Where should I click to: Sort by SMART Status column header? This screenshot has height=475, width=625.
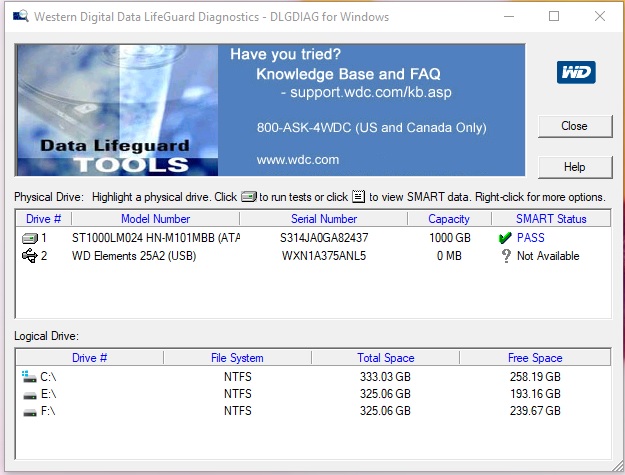[551, 219]
